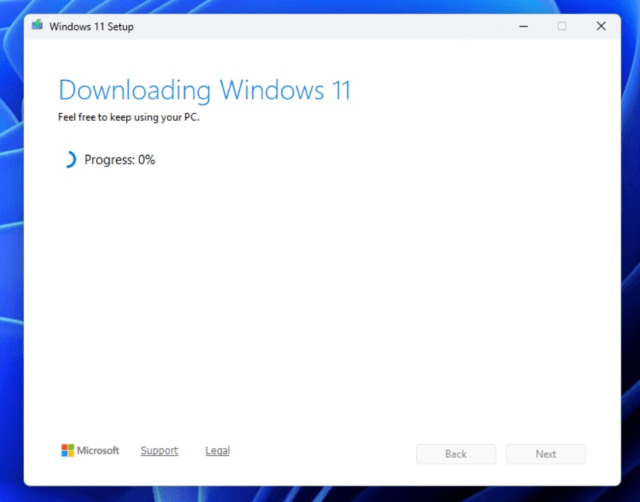Click the Next button
This screenshot has height=502, width=640.
(546, 454)
